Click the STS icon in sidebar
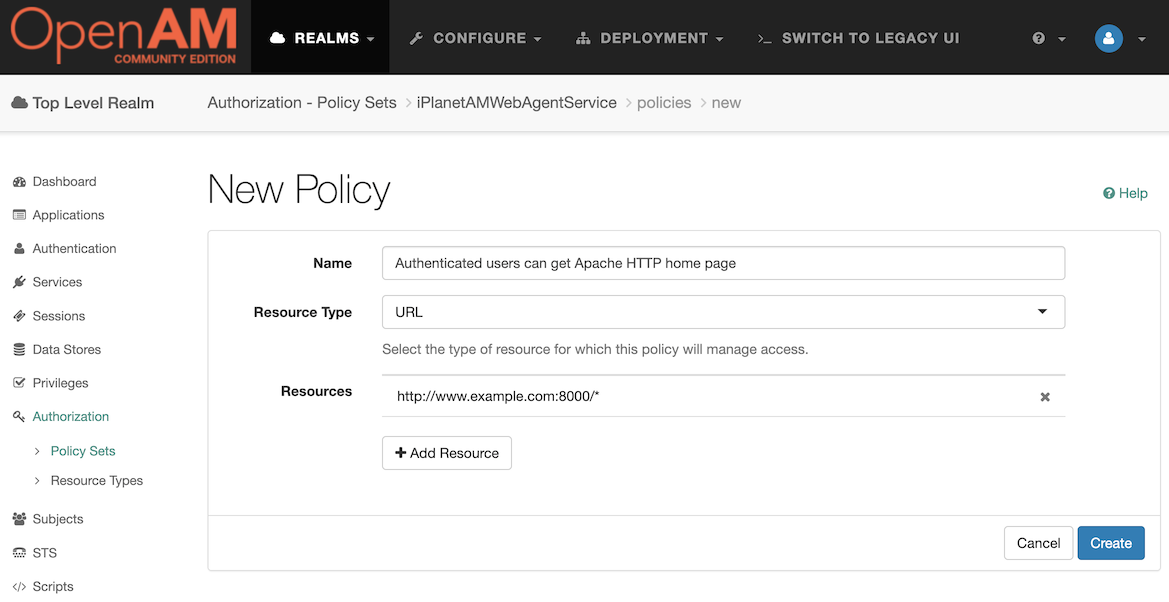Viewport: 1169px width, 602px height. coord(19,553)
